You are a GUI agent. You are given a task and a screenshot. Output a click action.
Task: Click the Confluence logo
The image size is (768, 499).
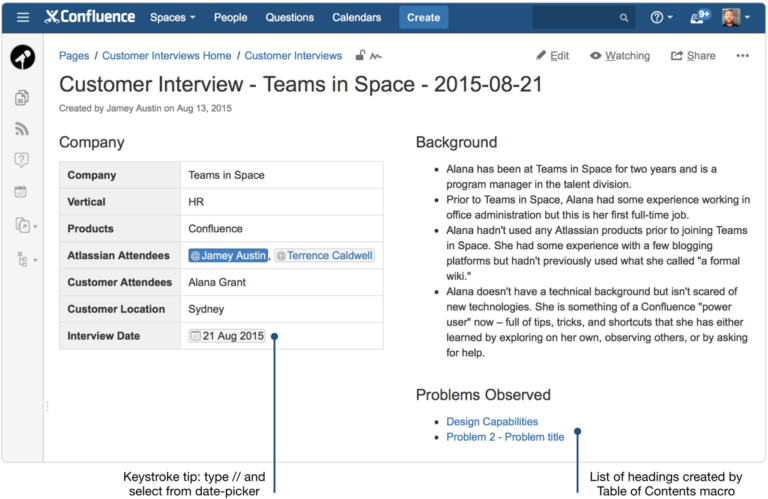pos(90,17)
